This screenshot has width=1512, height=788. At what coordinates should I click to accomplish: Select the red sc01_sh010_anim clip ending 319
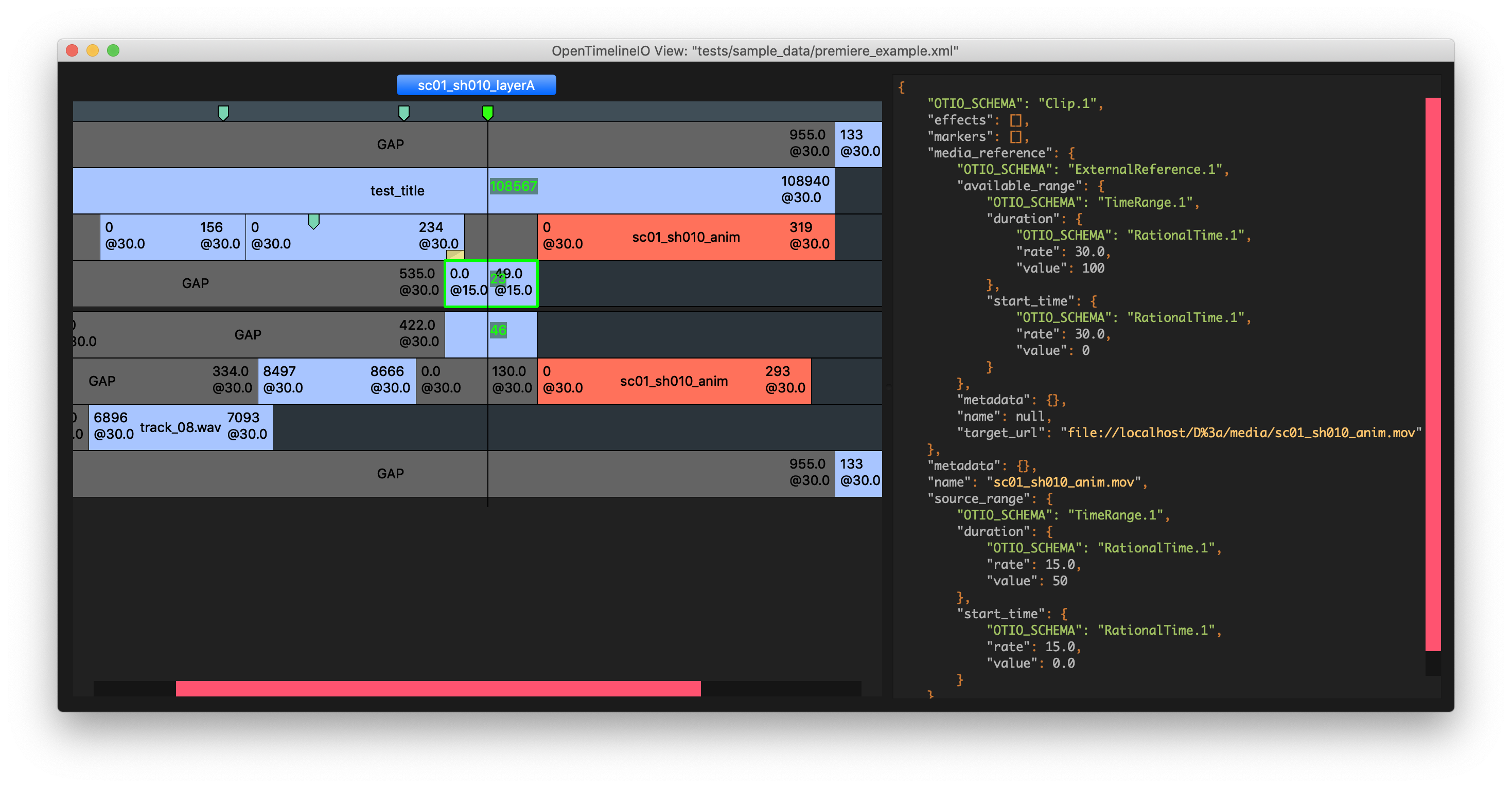[x=685, y=237]
